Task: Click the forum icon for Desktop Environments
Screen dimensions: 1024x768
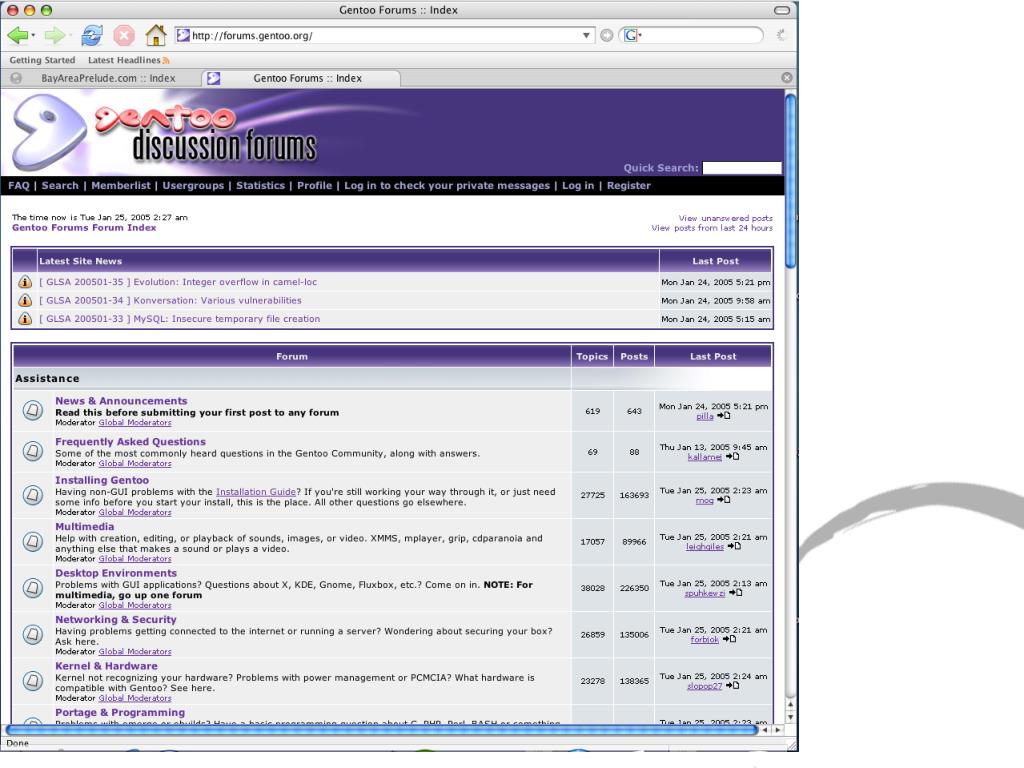Action: click(33, 588)
